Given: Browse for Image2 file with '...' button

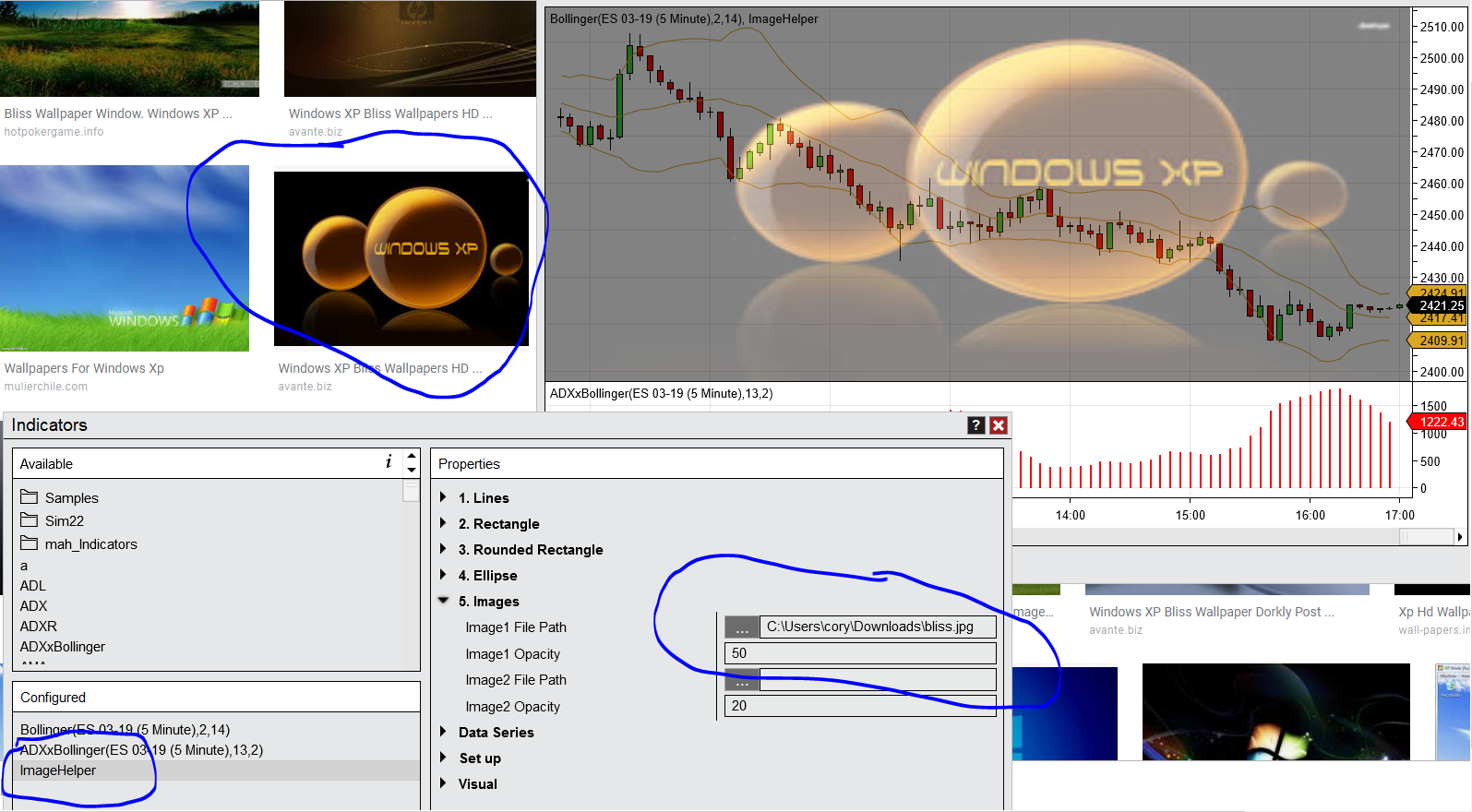Looking at the screenshot, I should click(742, 680).
